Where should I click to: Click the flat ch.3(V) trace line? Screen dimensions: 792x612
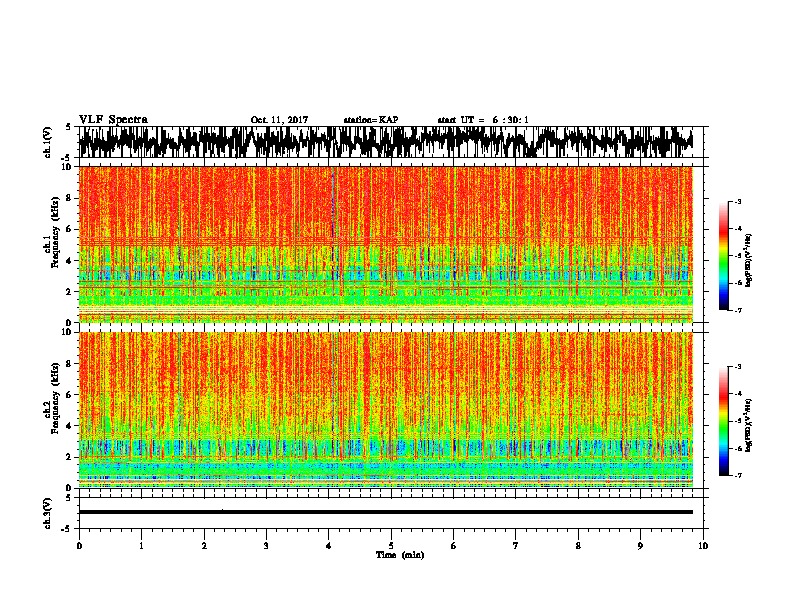point(386,512)
